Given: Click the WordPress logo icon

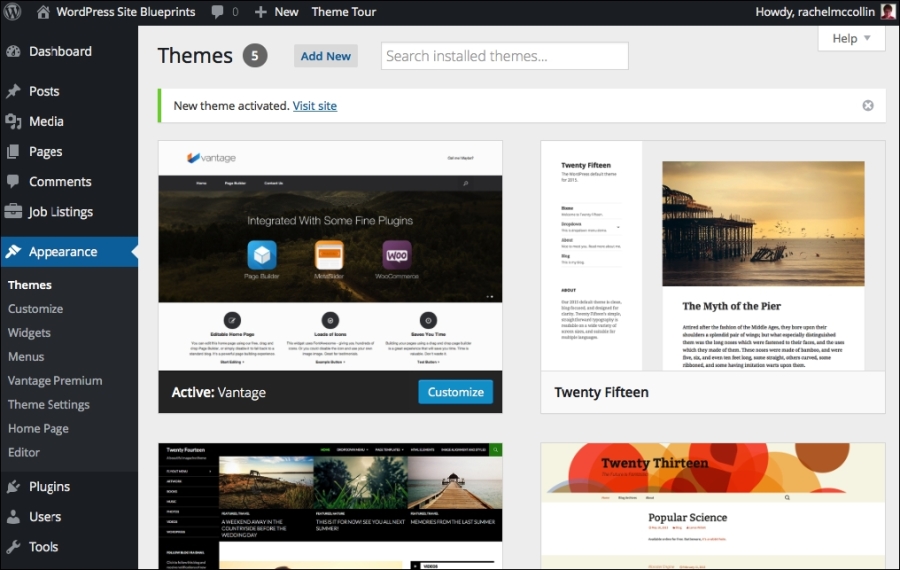Looking at the screenshot, I should click(12, 11).
